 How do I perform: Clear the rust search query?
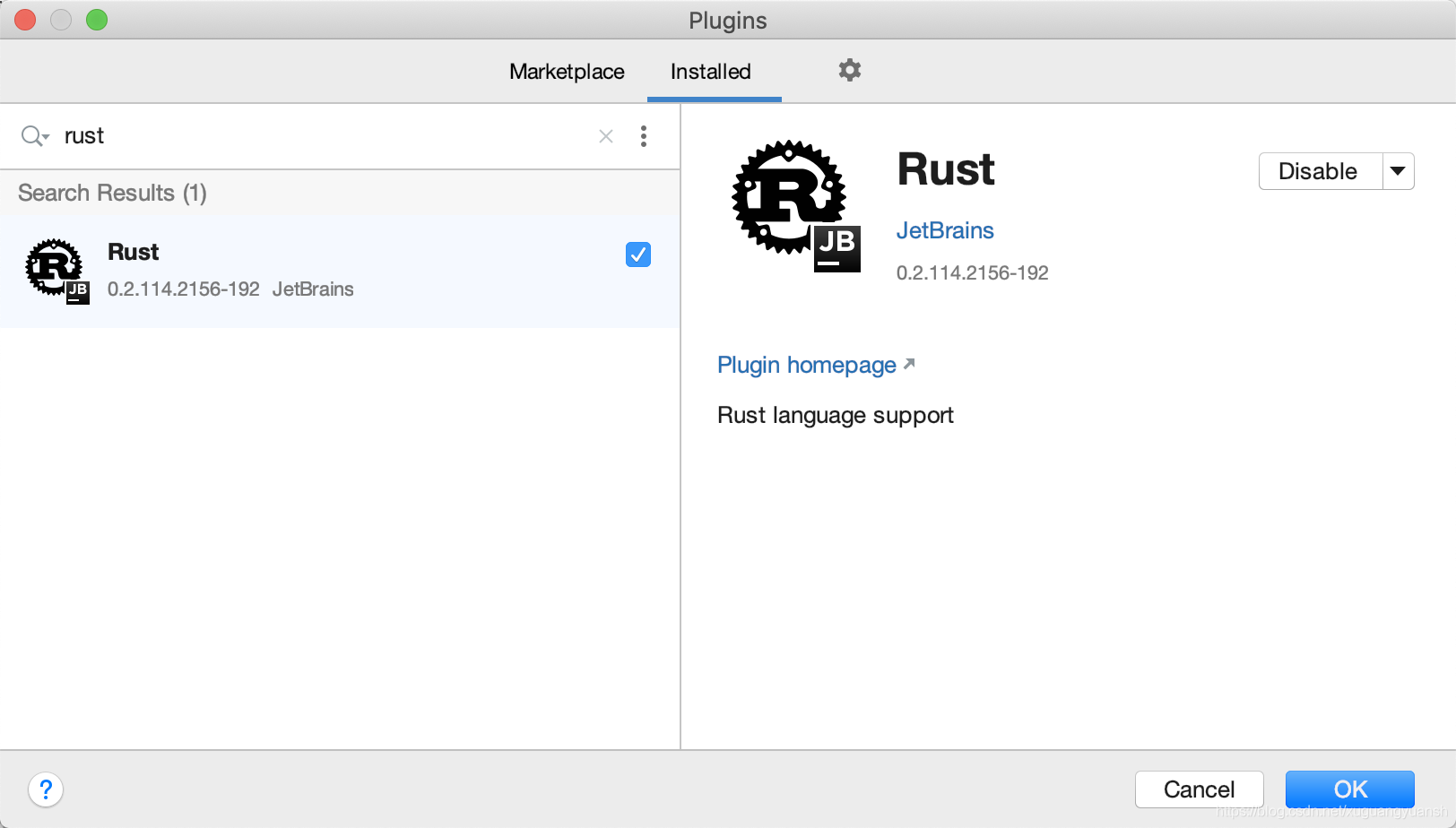tap(606, 135)
